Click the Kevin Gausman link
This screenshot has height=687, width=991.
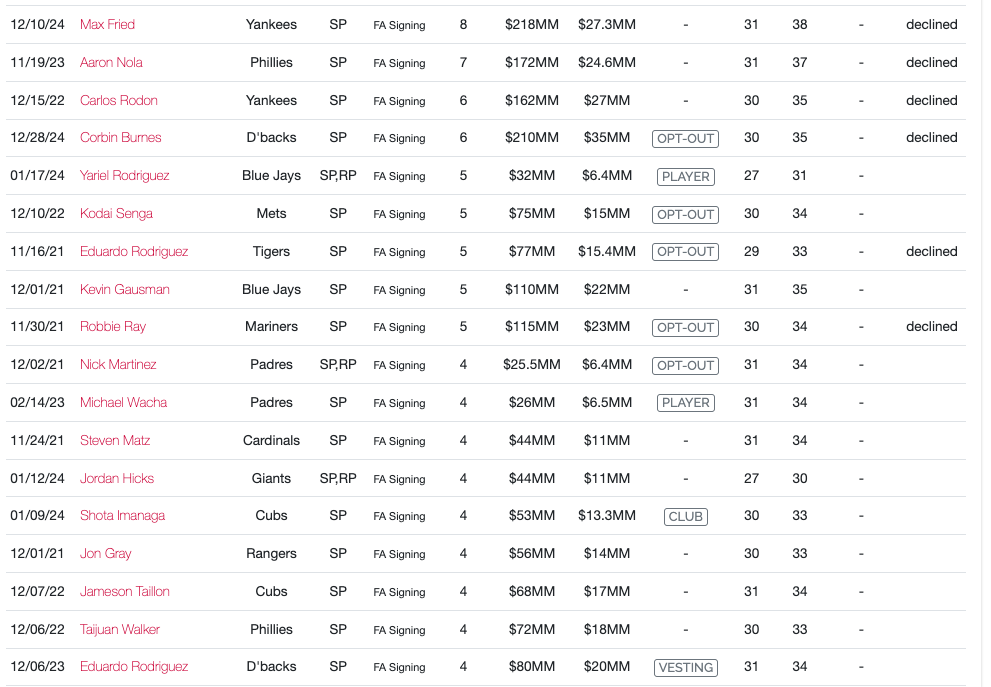124,289
